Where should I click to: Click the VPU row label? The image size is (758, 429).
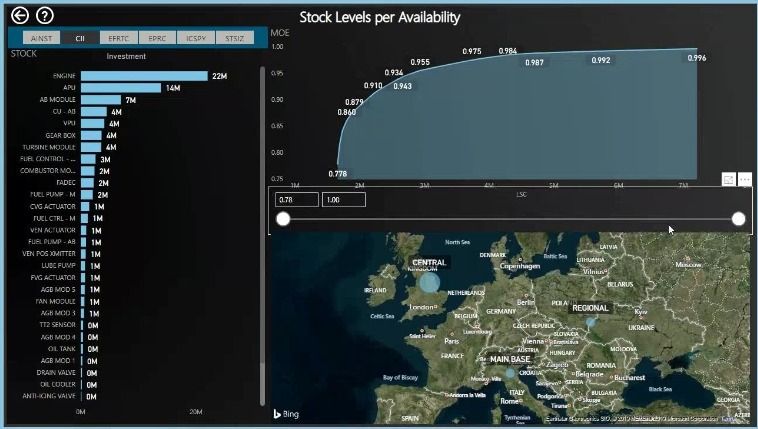pyautogui.click(x=69, y=123)
